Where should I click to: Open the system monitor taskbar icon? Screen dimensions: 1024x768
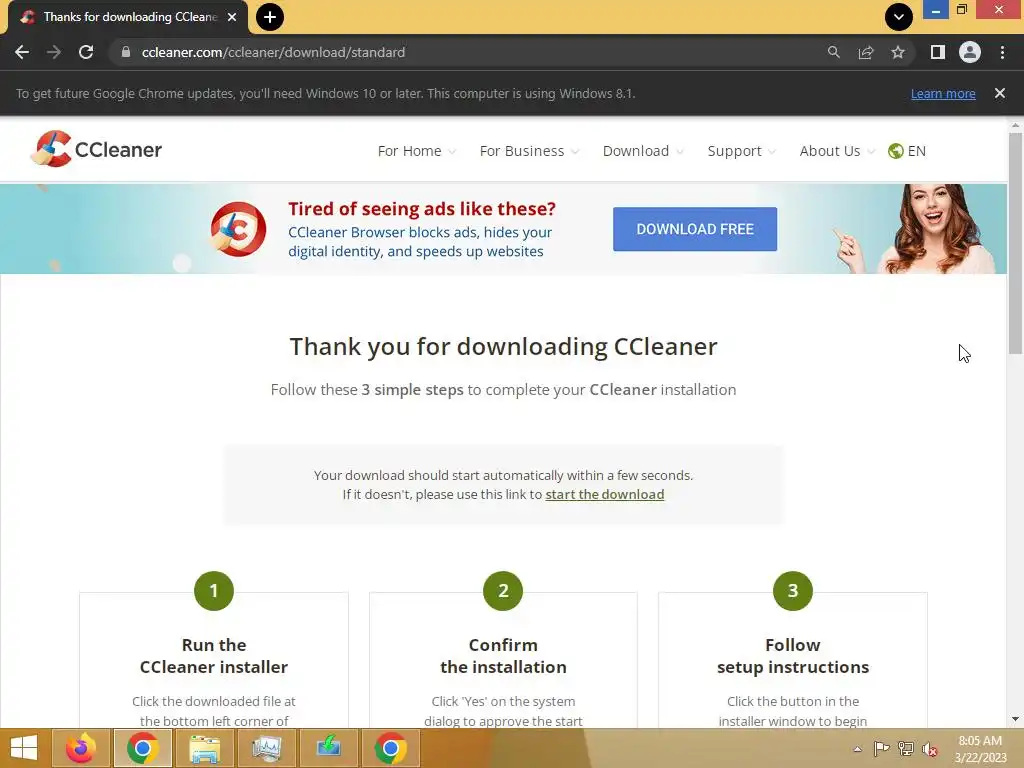266,748
